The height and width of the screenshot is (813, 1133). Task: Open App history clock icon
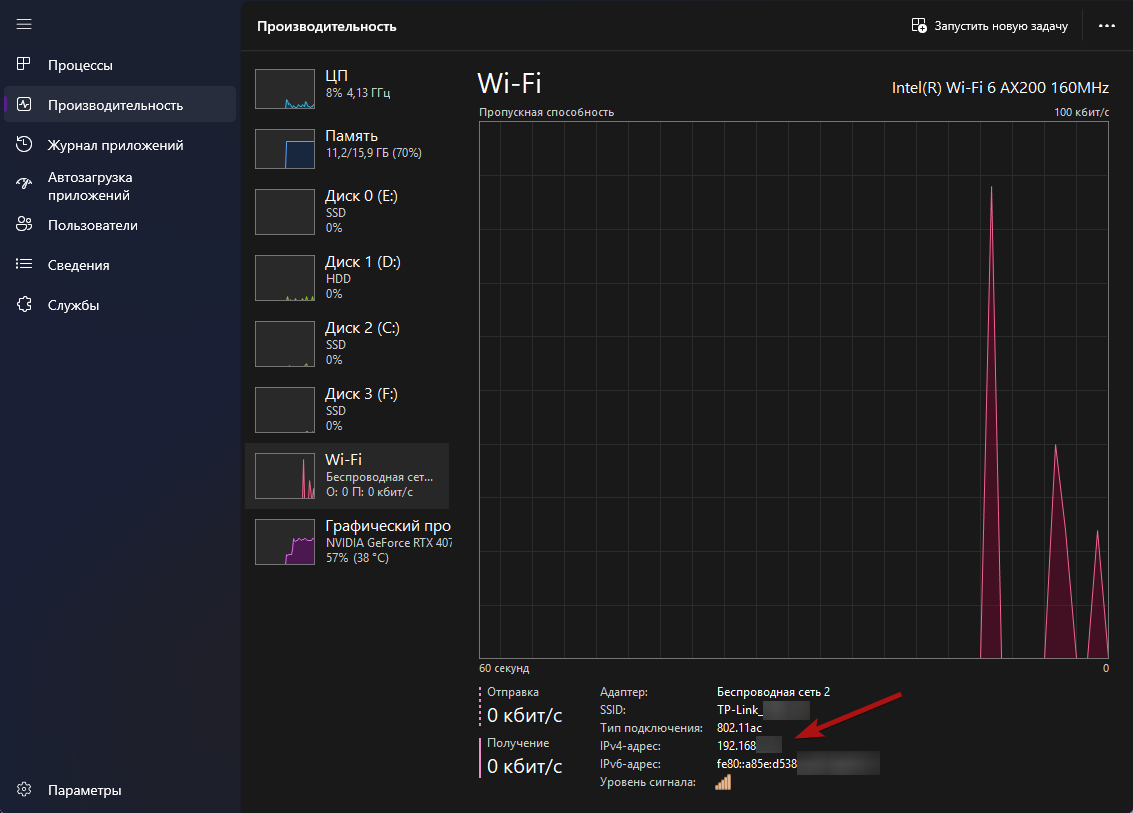pyautogui.click(x=25, y=145)
